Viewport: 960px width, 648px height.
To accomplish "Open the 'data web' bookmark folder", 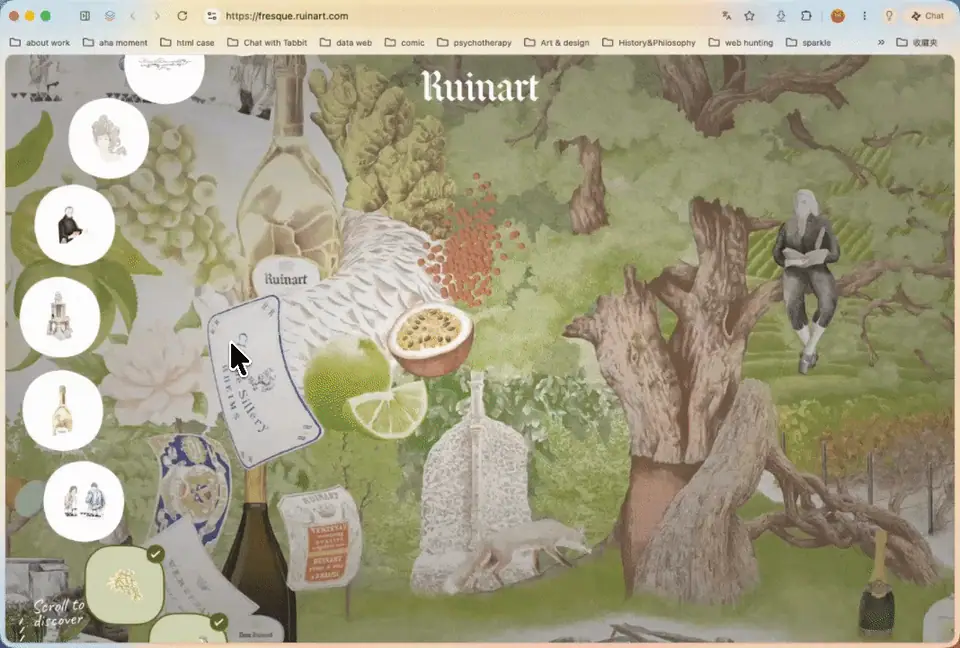I will pos(346,42).
